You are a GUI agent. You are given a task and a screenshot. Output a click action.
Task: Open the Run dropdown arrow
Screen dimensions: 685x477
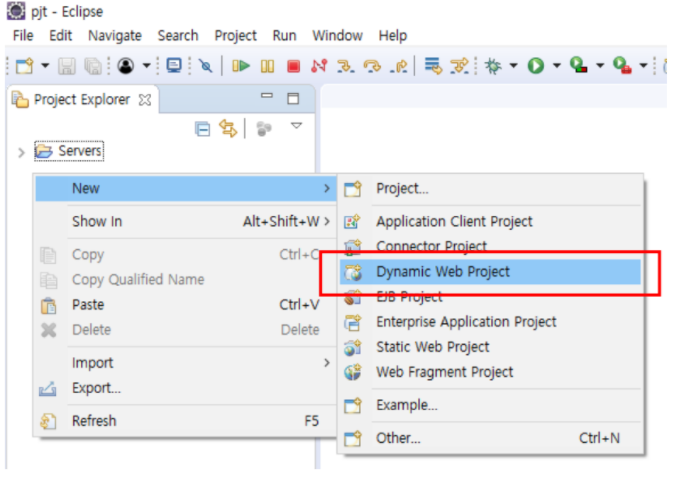tap(557, 66)
